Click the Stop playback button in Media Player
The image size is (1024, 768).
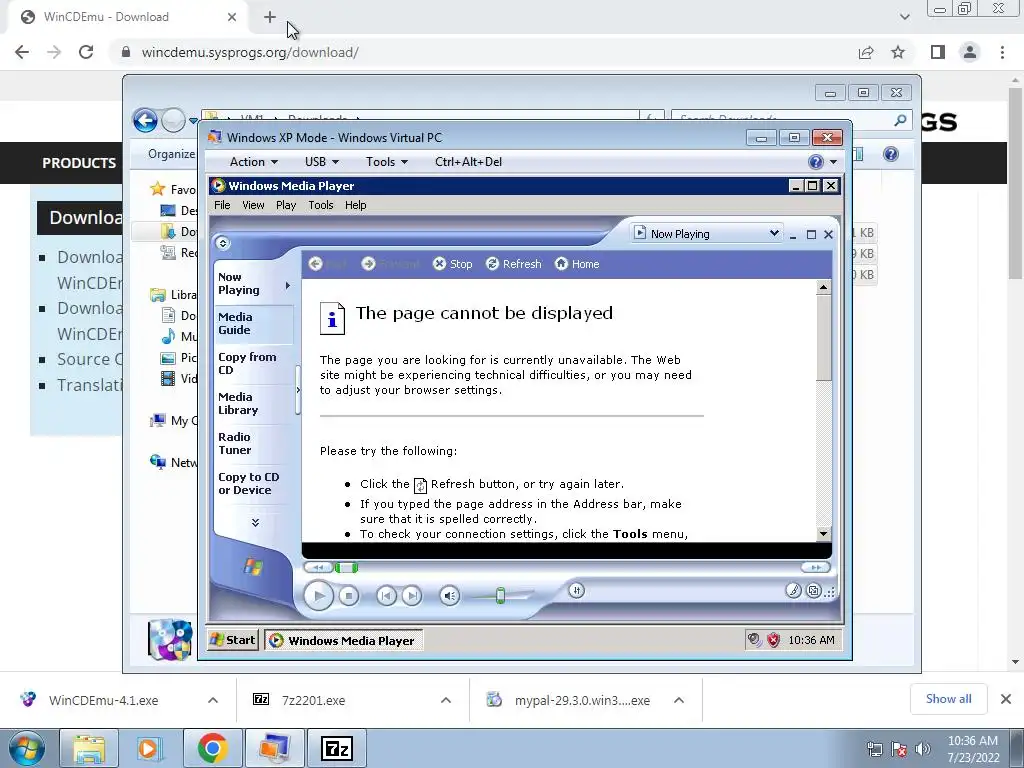pos(349,596)
